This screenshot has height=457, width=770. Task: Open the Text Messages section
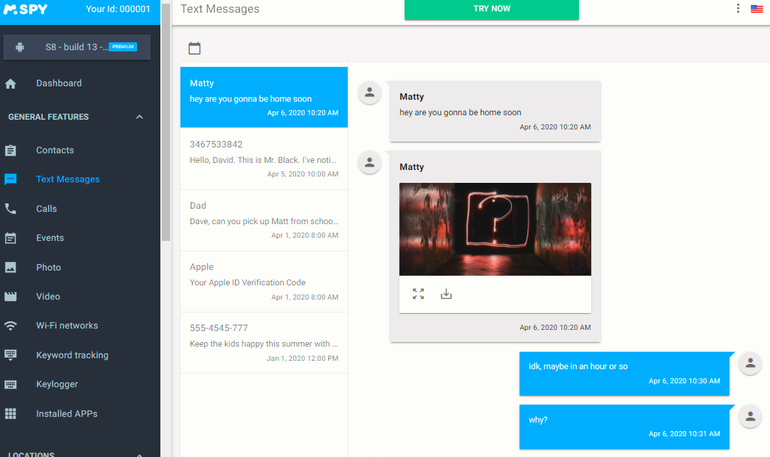[68, 179]
